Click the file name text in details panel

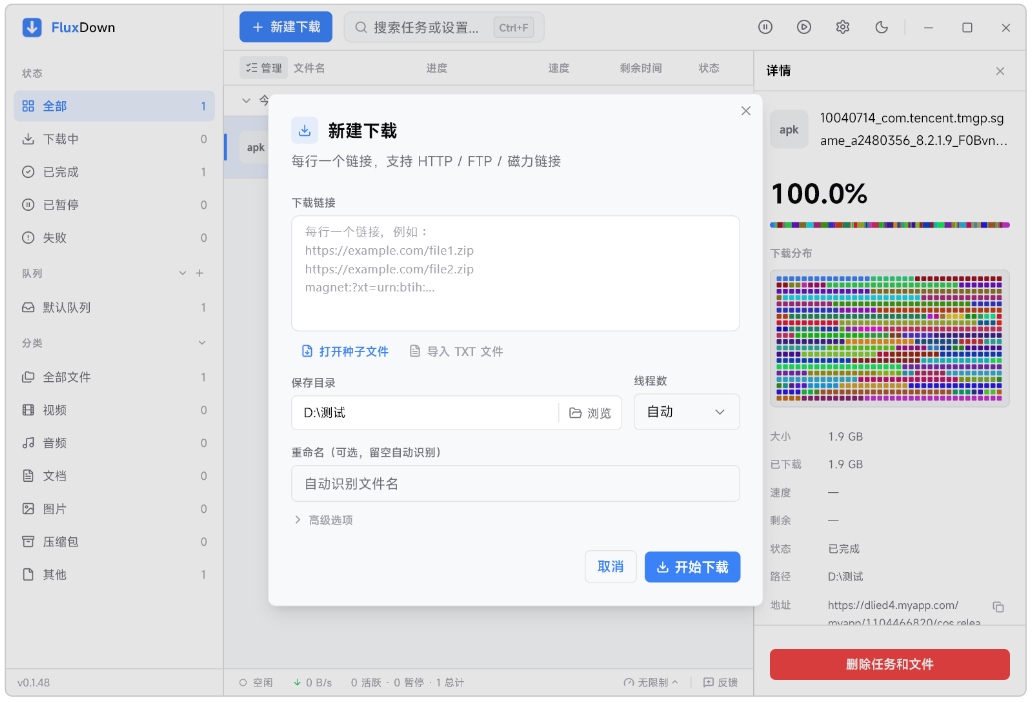[x=914, y=129]
